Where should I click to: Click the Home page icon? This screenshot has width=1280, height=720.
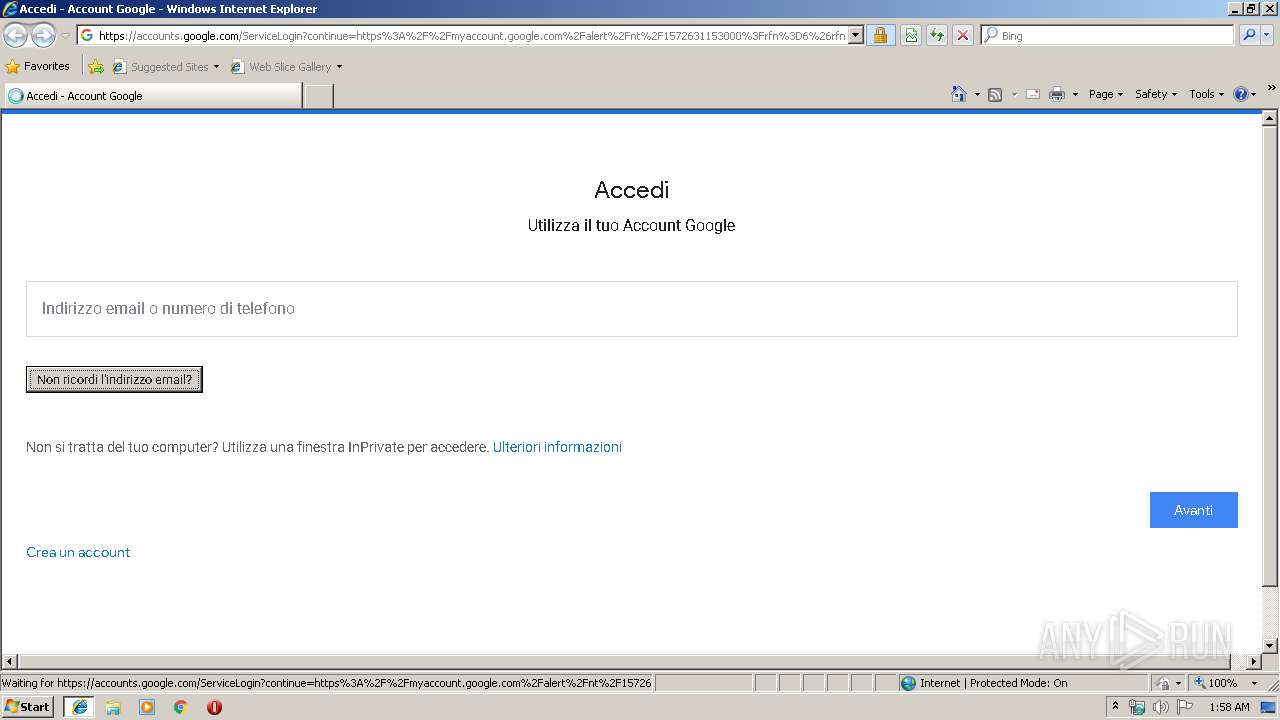pyautogui.click(x=959, y=94)
